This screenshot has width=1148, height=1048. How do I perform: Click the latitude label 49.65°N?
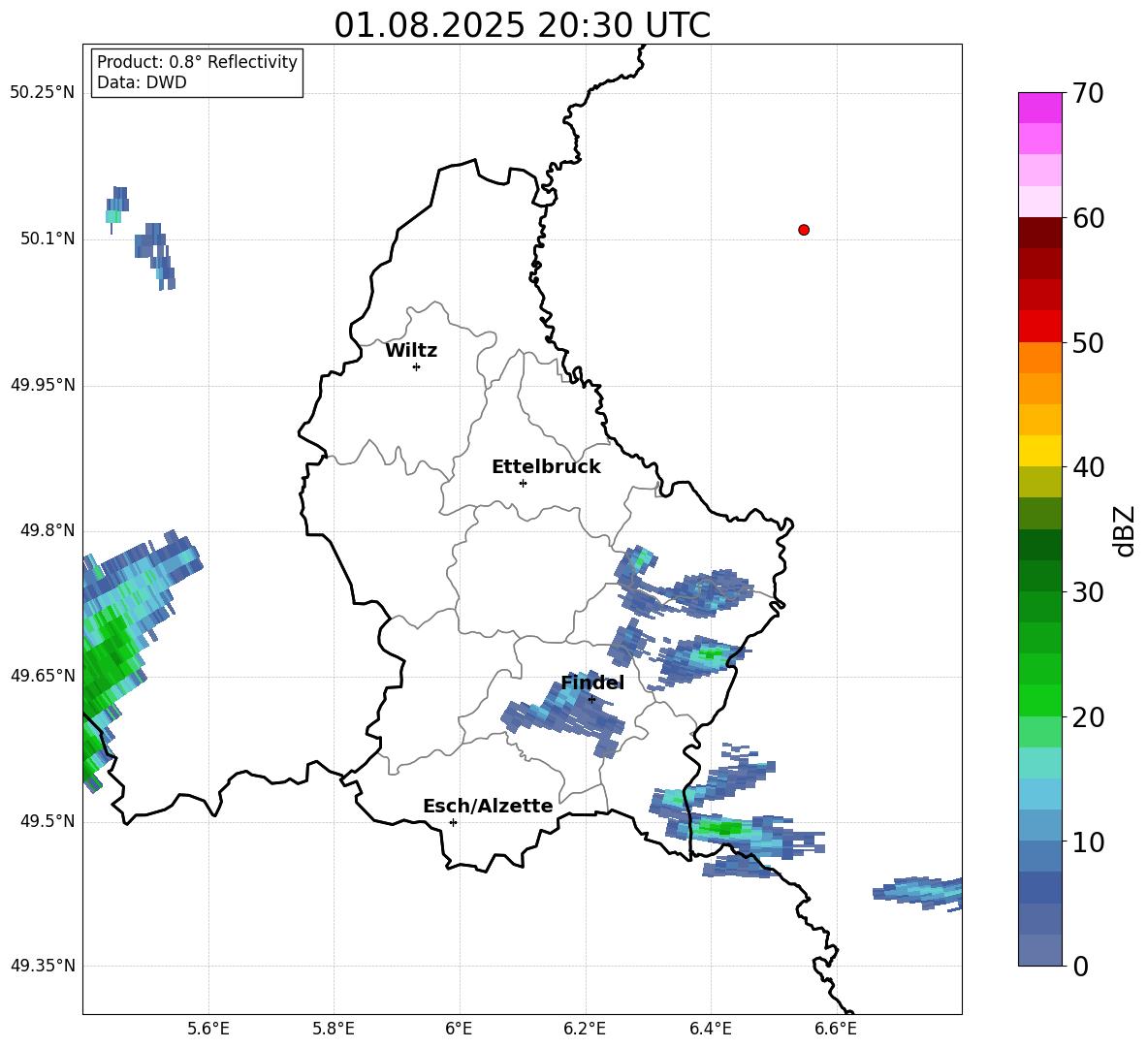click(x=42, y=675)
